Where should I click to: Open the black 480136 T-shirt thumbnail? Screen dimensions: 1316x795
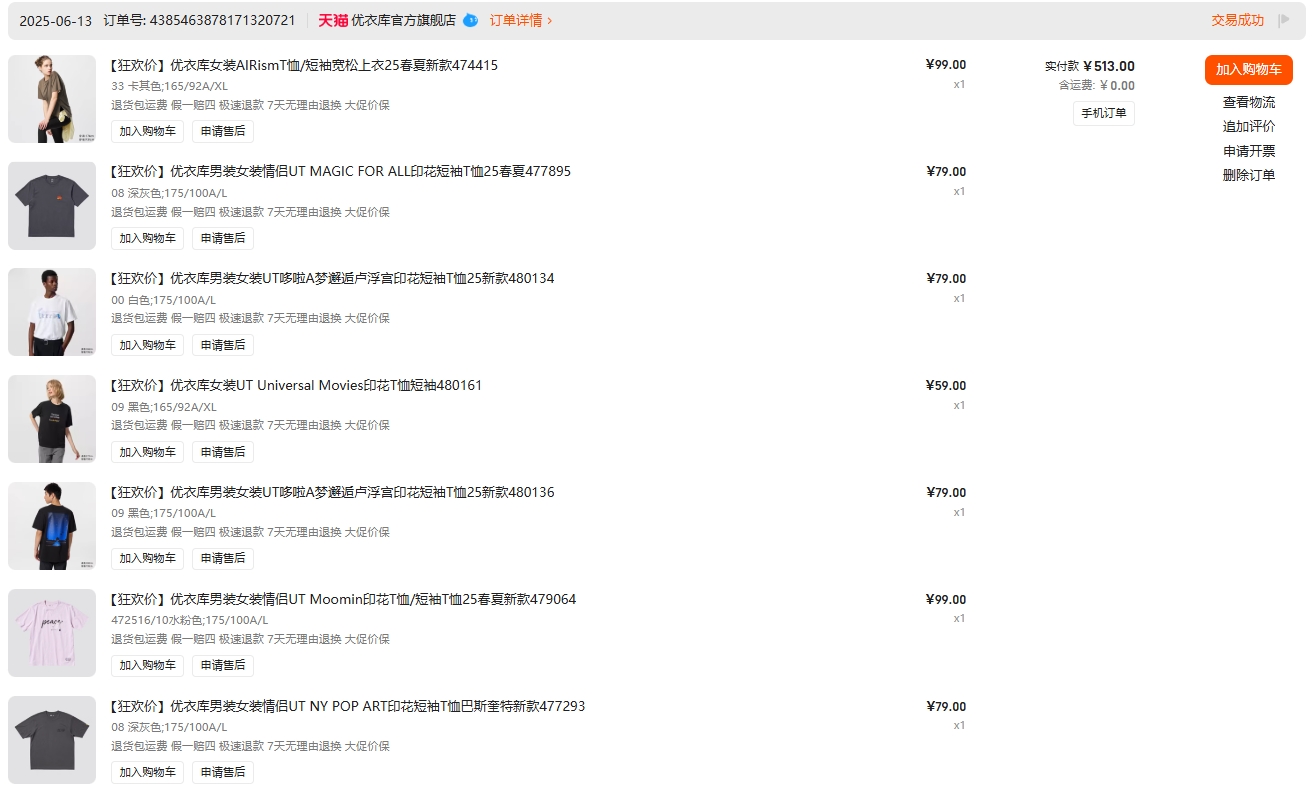[x=52, y=526]
